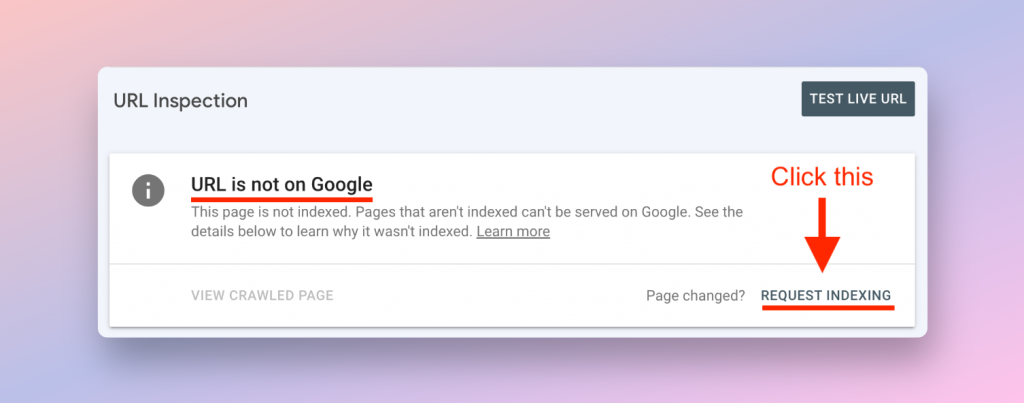Click the gray info circle icon

(148, 191)
